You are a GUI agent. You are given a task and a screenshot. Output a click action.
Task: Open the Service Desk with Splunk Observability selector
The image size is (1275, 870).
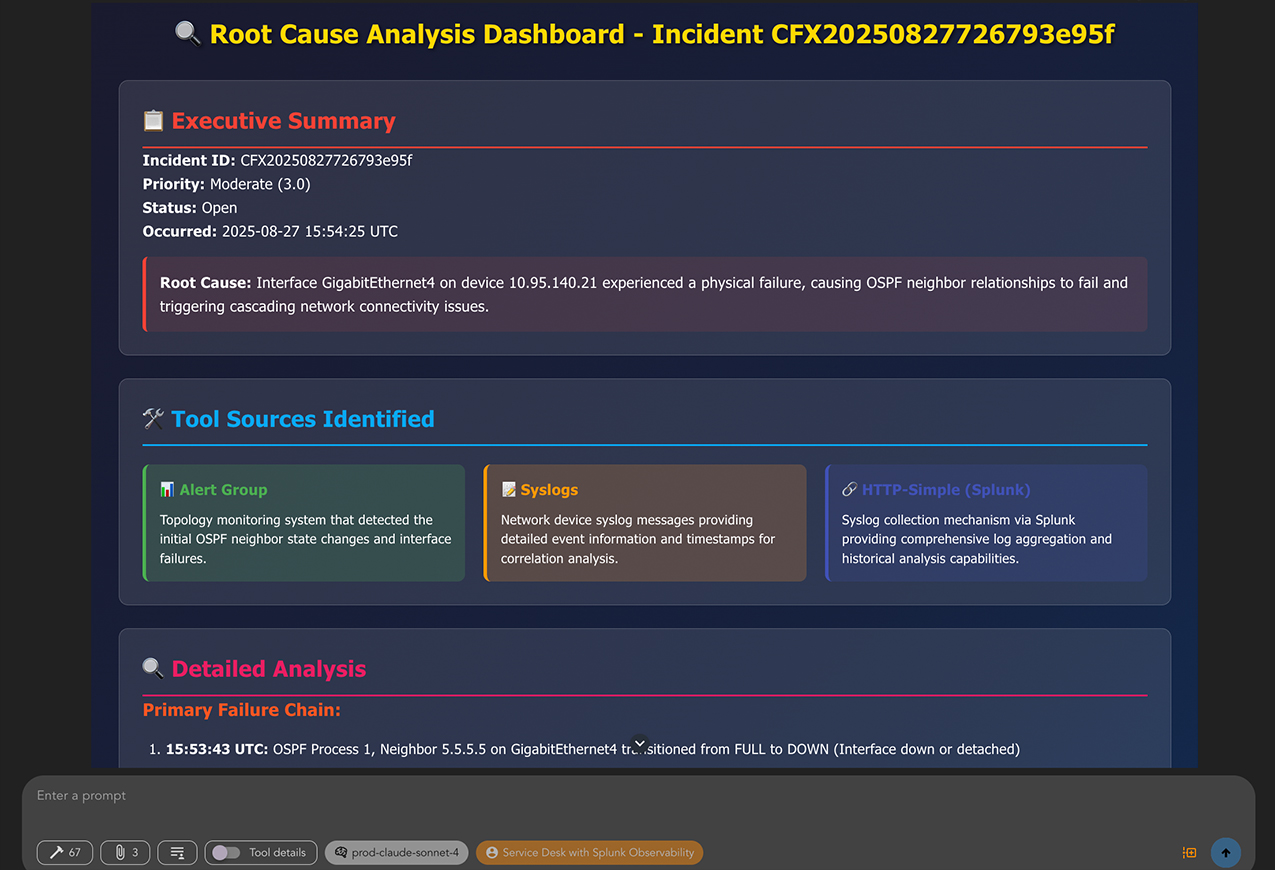pyautogui.click(x=590, y=853)
